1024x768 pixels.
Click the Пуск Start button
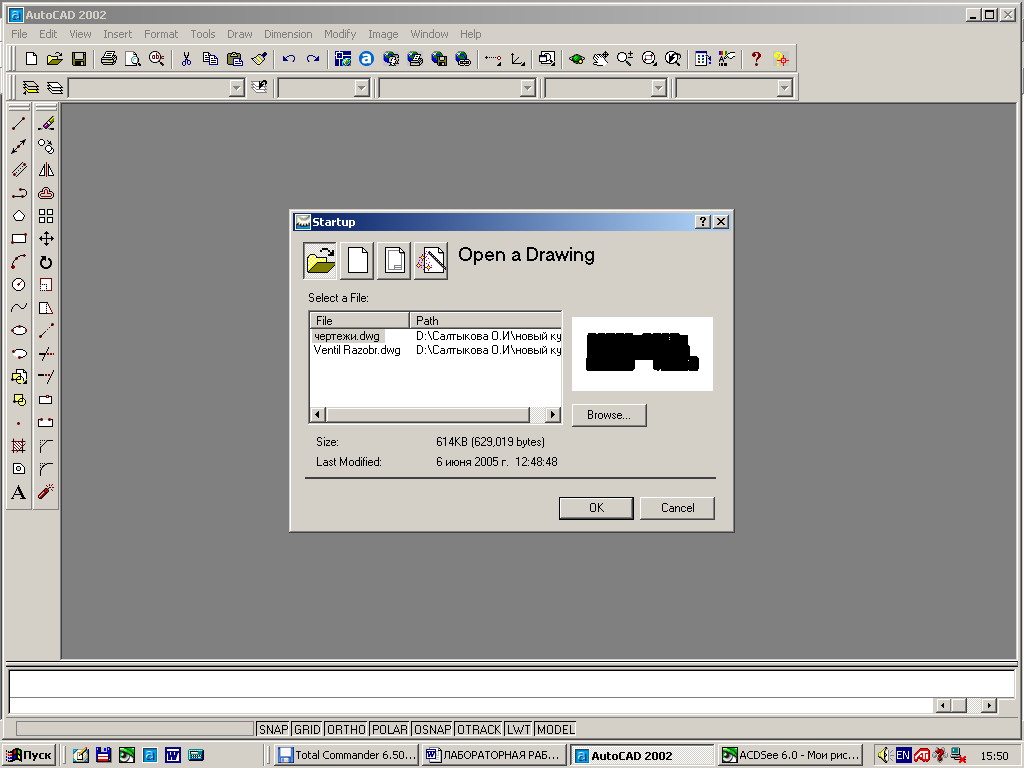pos(29,756)
